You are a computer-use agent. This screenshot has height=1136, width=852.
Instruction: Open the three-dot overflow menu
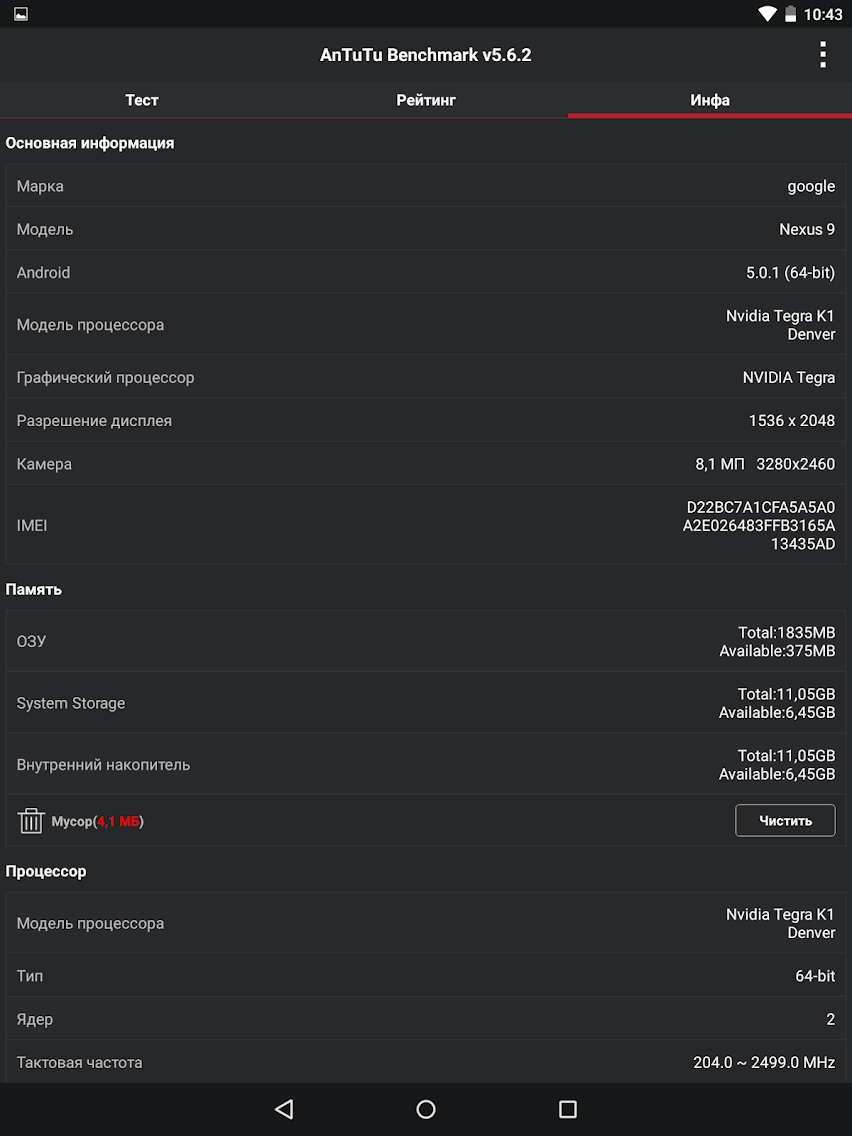click(823, 55)
